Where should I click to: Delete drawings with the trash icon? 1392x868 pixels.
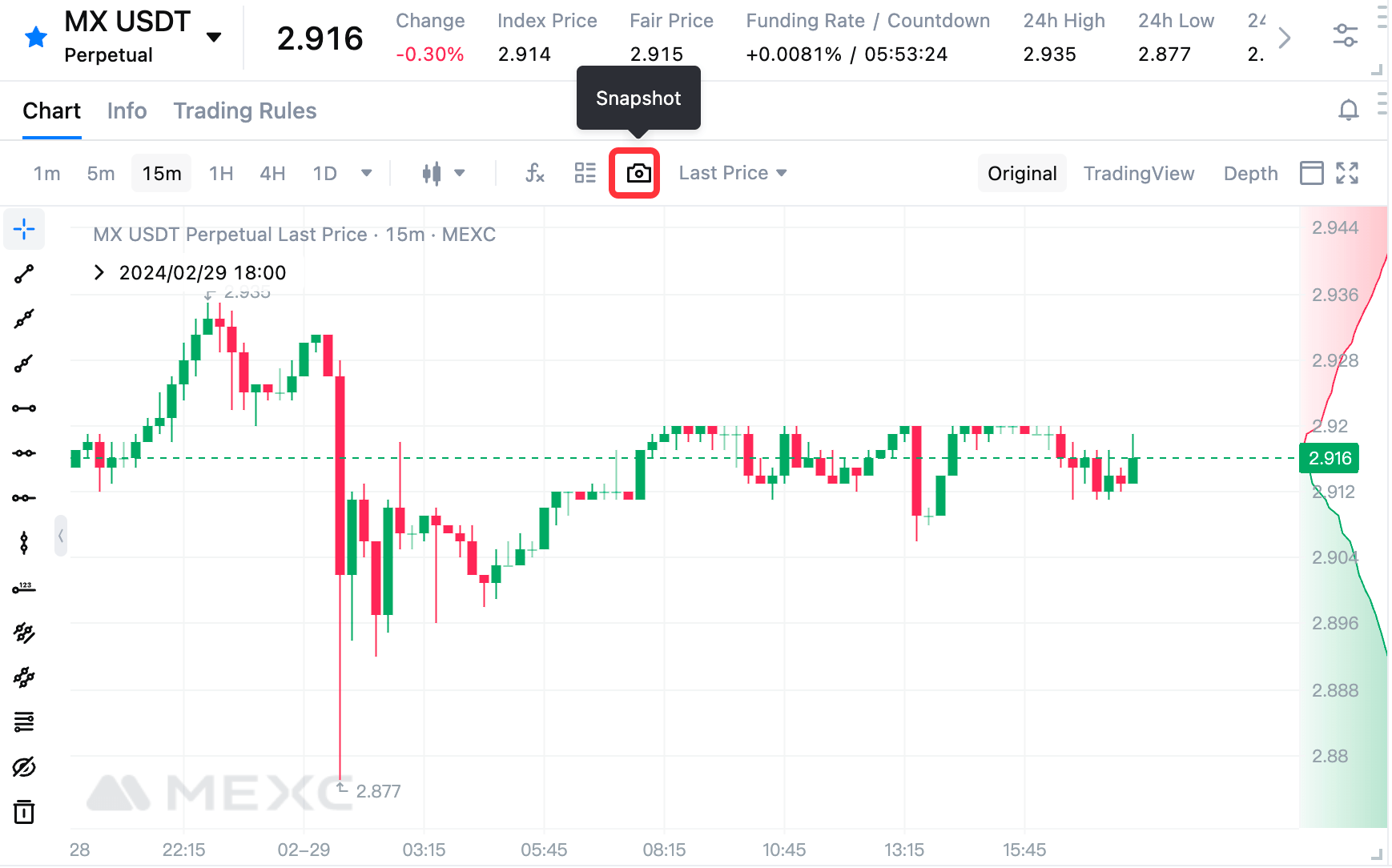tap(24, 812)
